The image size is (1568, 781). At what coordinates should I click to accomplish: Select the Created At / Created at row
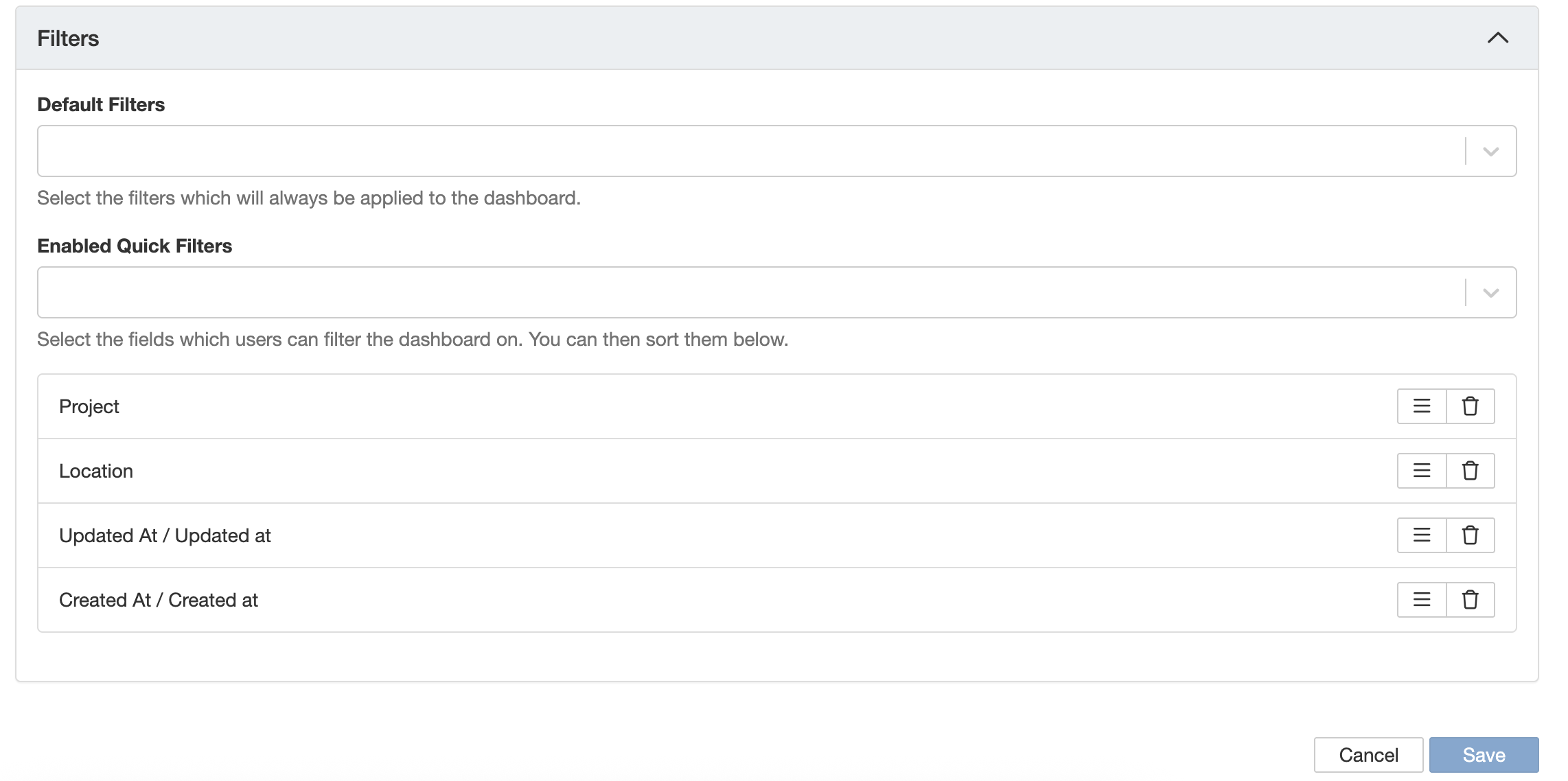(x=159, y=600)
